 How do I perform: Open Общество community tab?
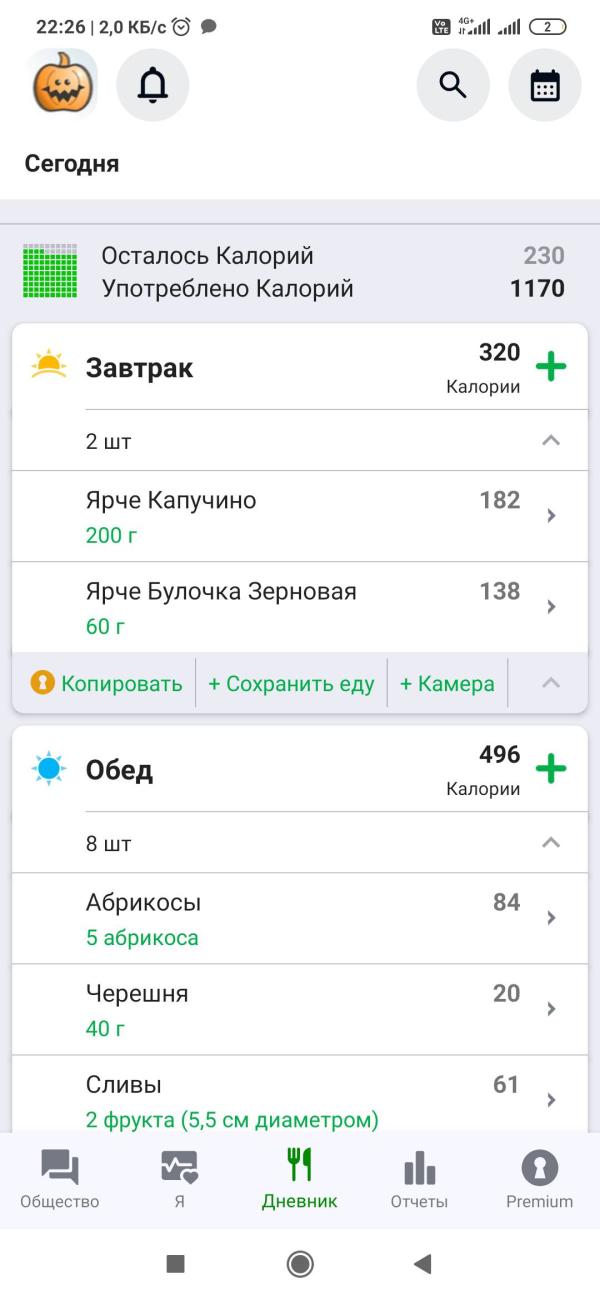[60, 1181]
